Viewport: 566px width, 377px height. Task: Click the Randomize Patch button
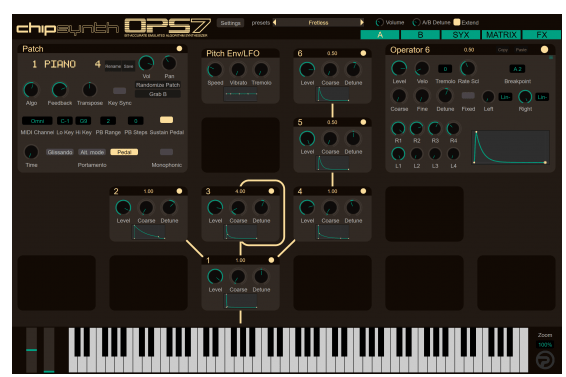tap(158, 85)
